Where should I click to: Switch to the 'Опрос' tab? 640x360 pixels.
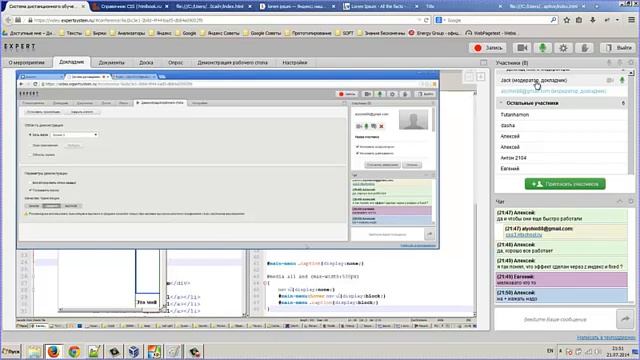coord(176,63)
